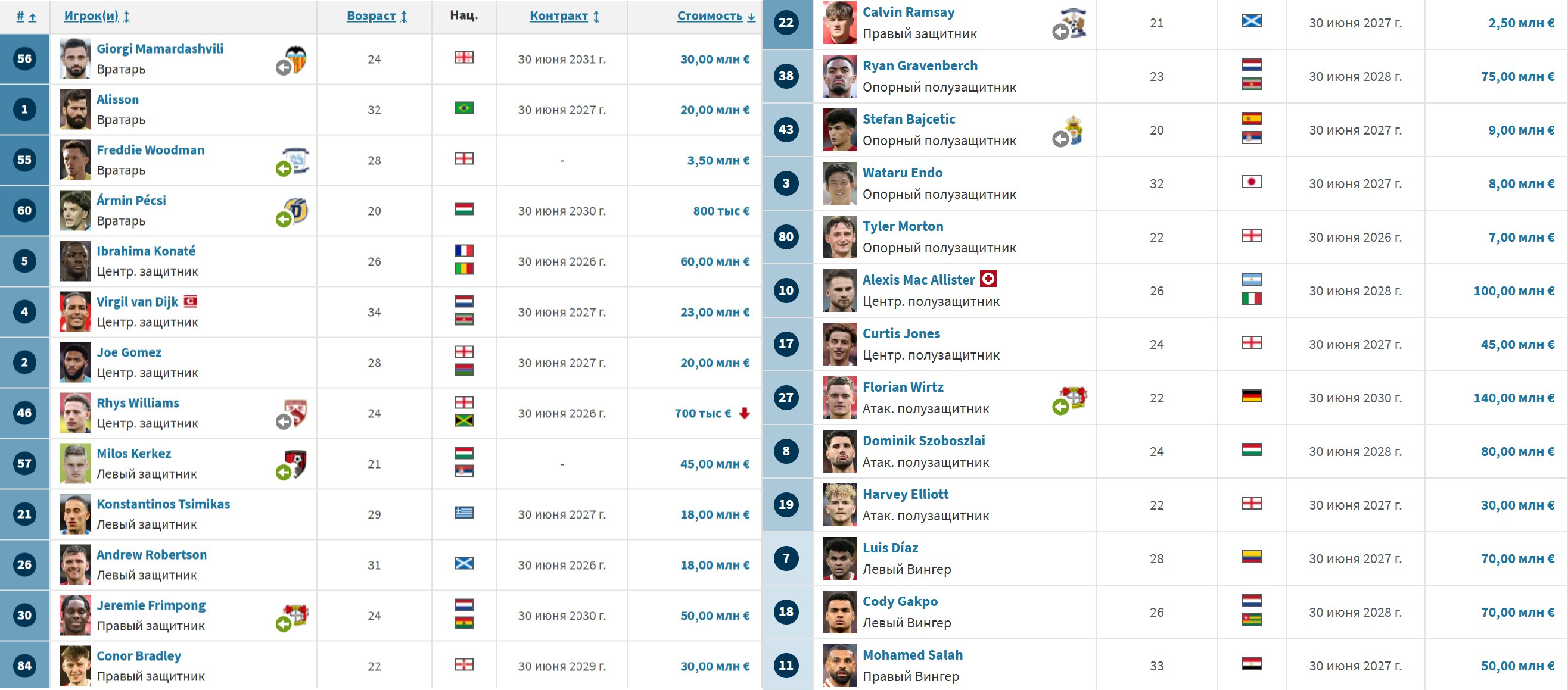Click captain armband icon beside Virgil van Dijk
Screen dimensions: 1568x690
tap(191, 301)
